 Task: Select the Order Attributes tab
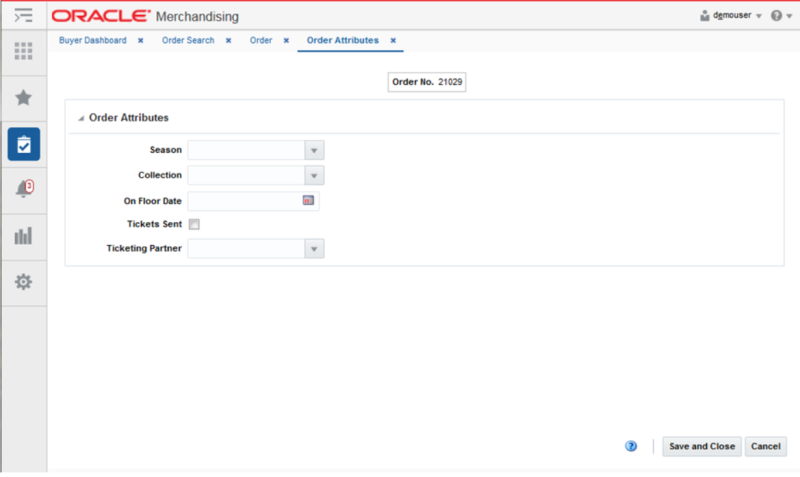point(343,40)
